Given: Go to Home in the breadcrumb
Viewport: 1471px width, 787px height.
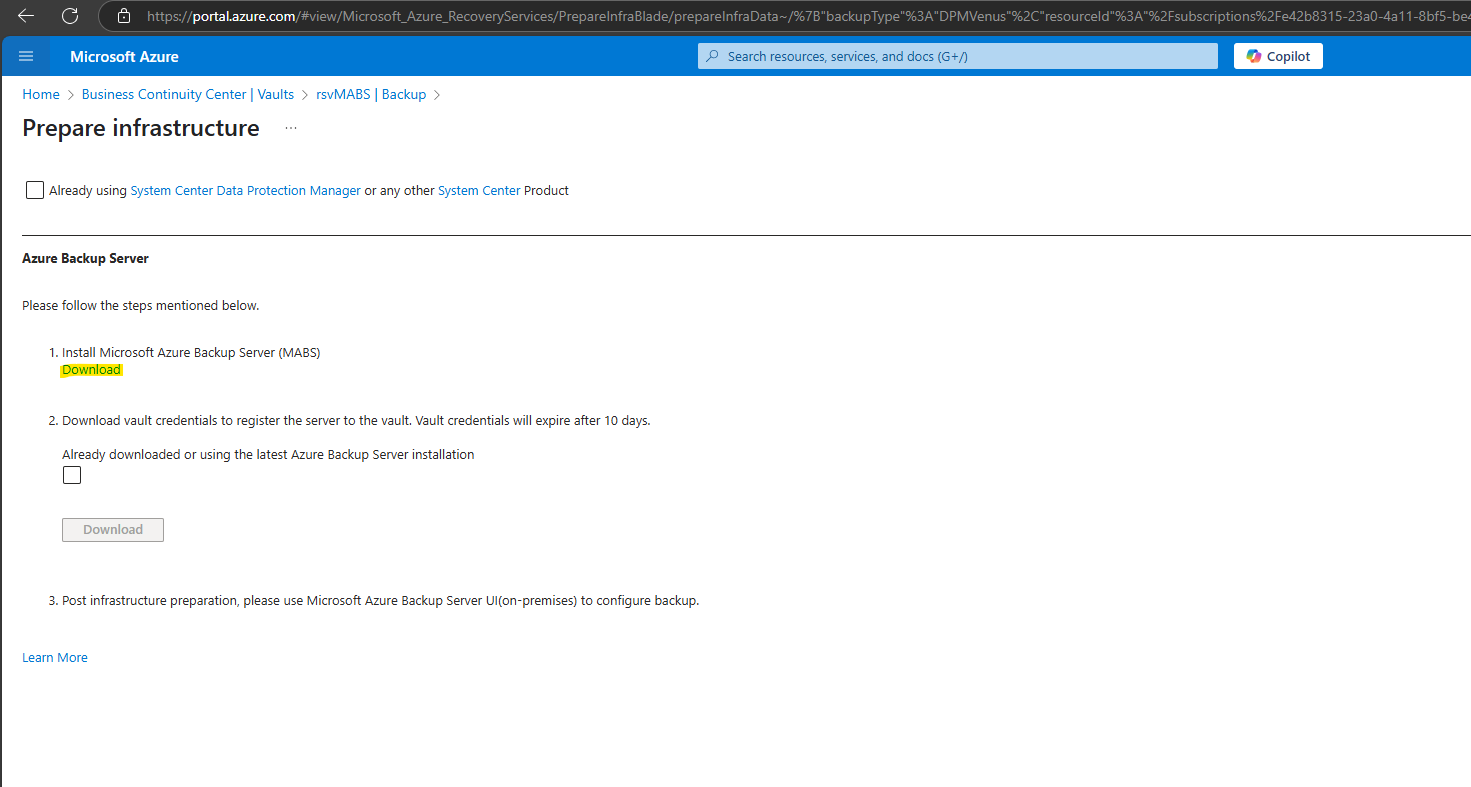Looking at the screenshot, I should (x=41, y=94).
